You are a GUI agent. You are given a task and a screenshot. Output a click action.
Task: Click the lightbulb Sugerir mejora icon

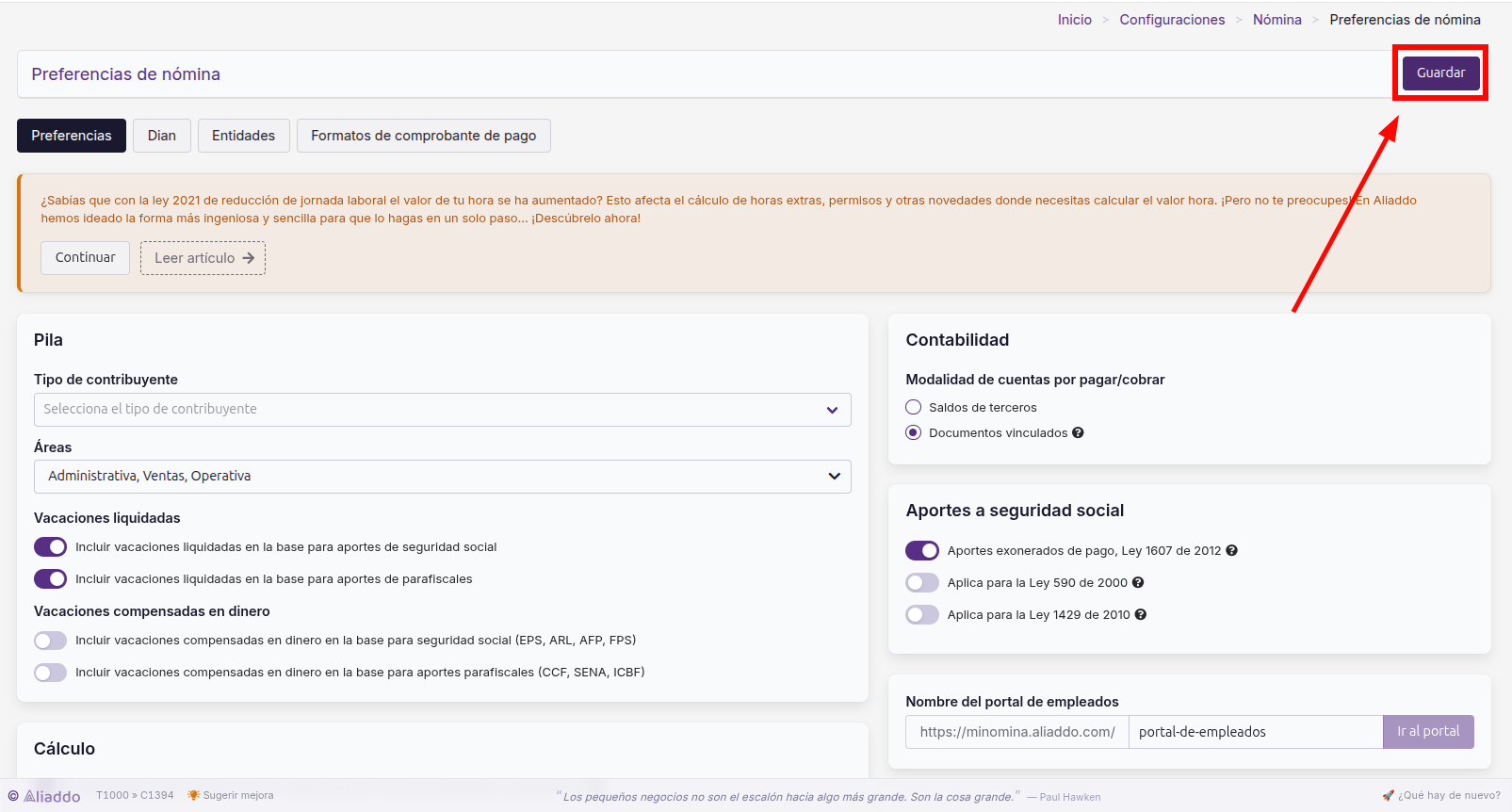coord(193,796)
